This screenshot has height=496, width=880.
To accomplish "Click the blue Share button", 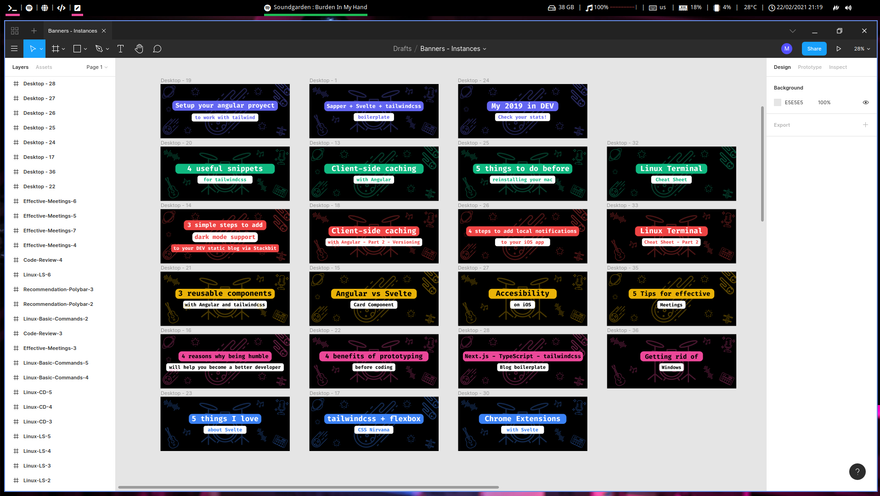I will click(x=814, y=48).
